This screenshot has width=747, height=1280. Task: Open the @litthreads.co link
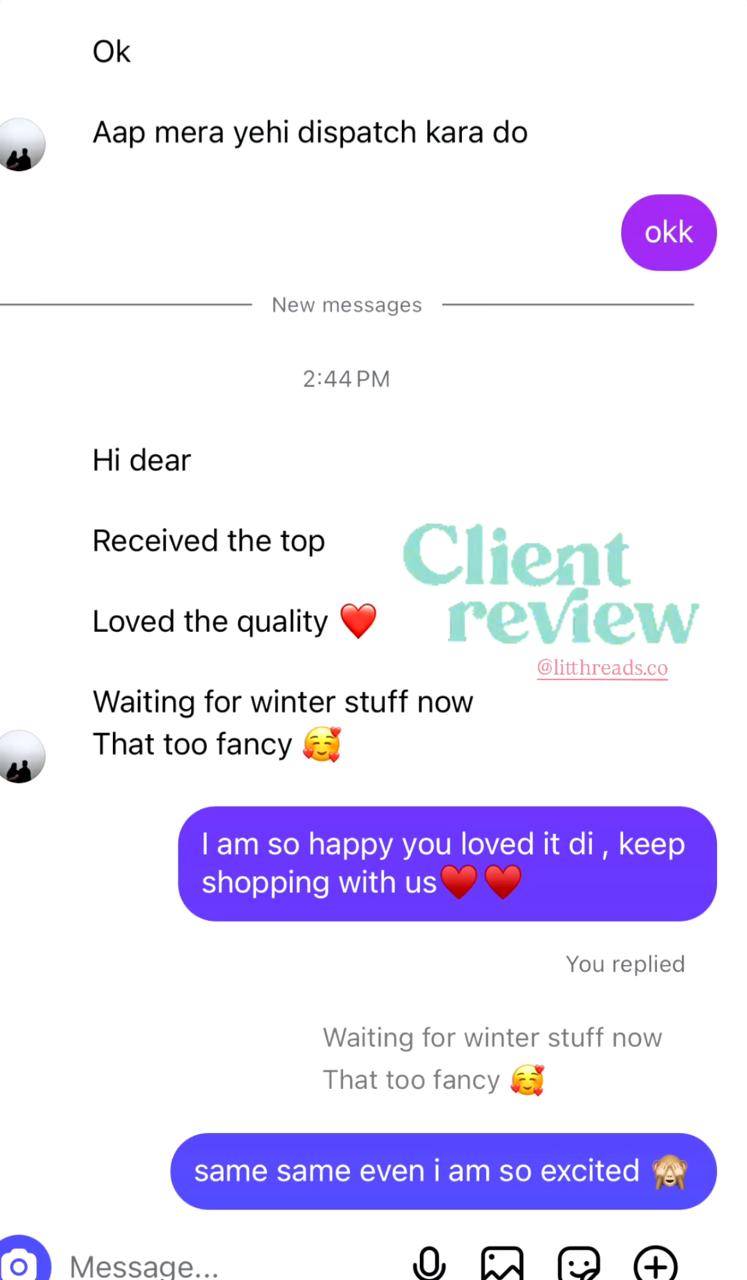tap(602, 668)
